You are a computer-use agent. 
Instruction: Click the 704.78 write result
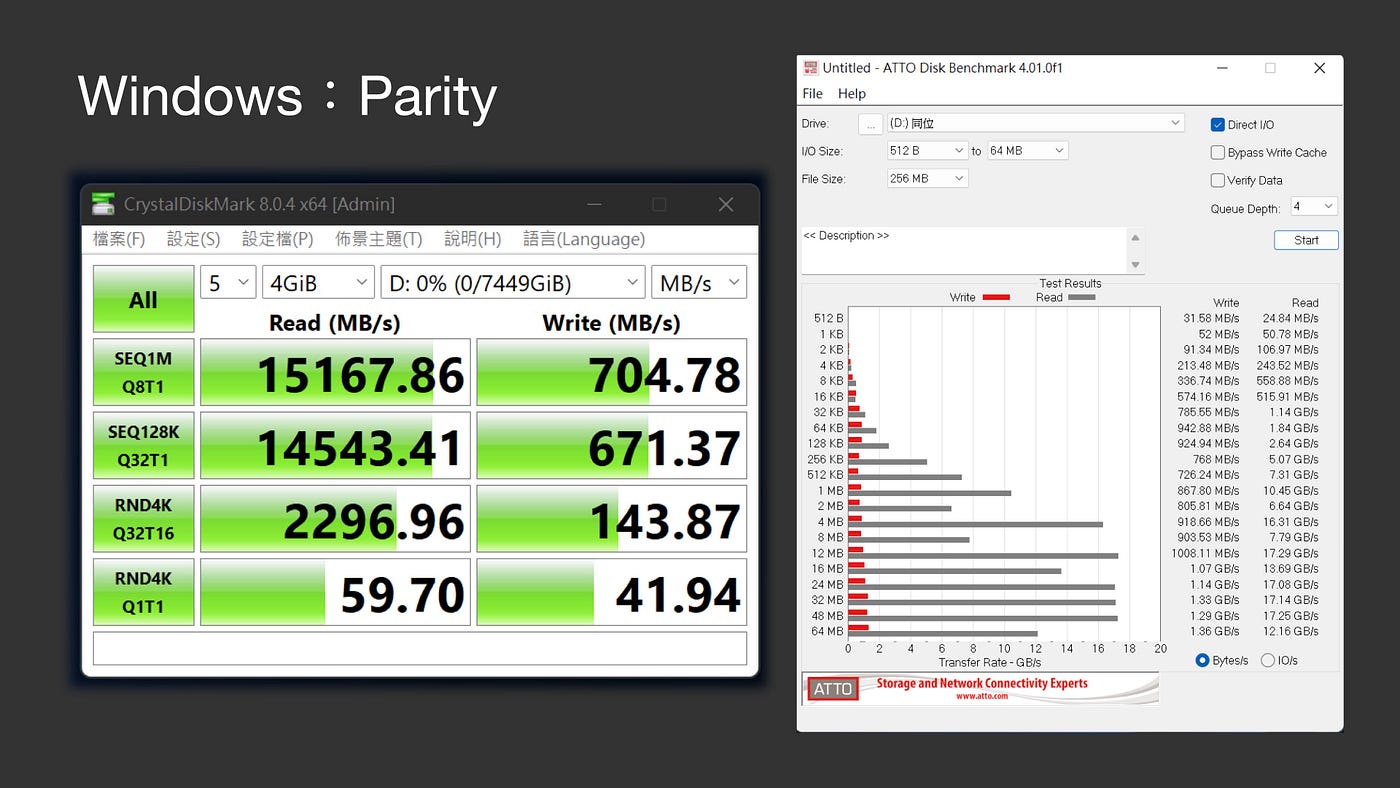[x=611, y=372]
